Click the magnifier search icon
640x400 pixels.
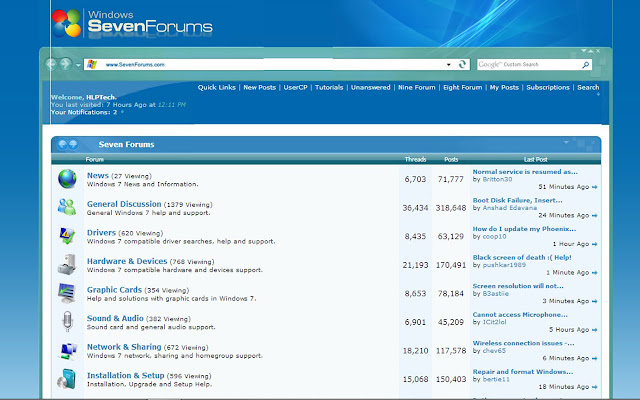pos(585,64)
